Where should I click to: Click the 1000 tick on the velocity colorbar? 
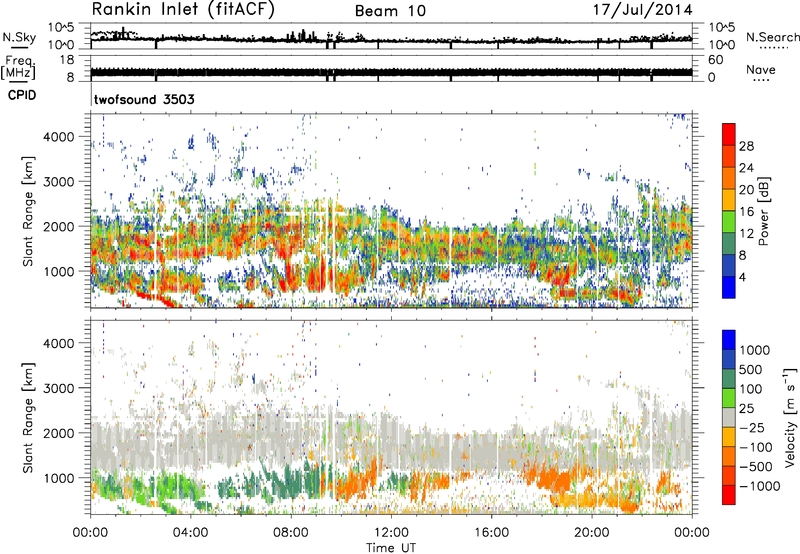pos(754,350)
